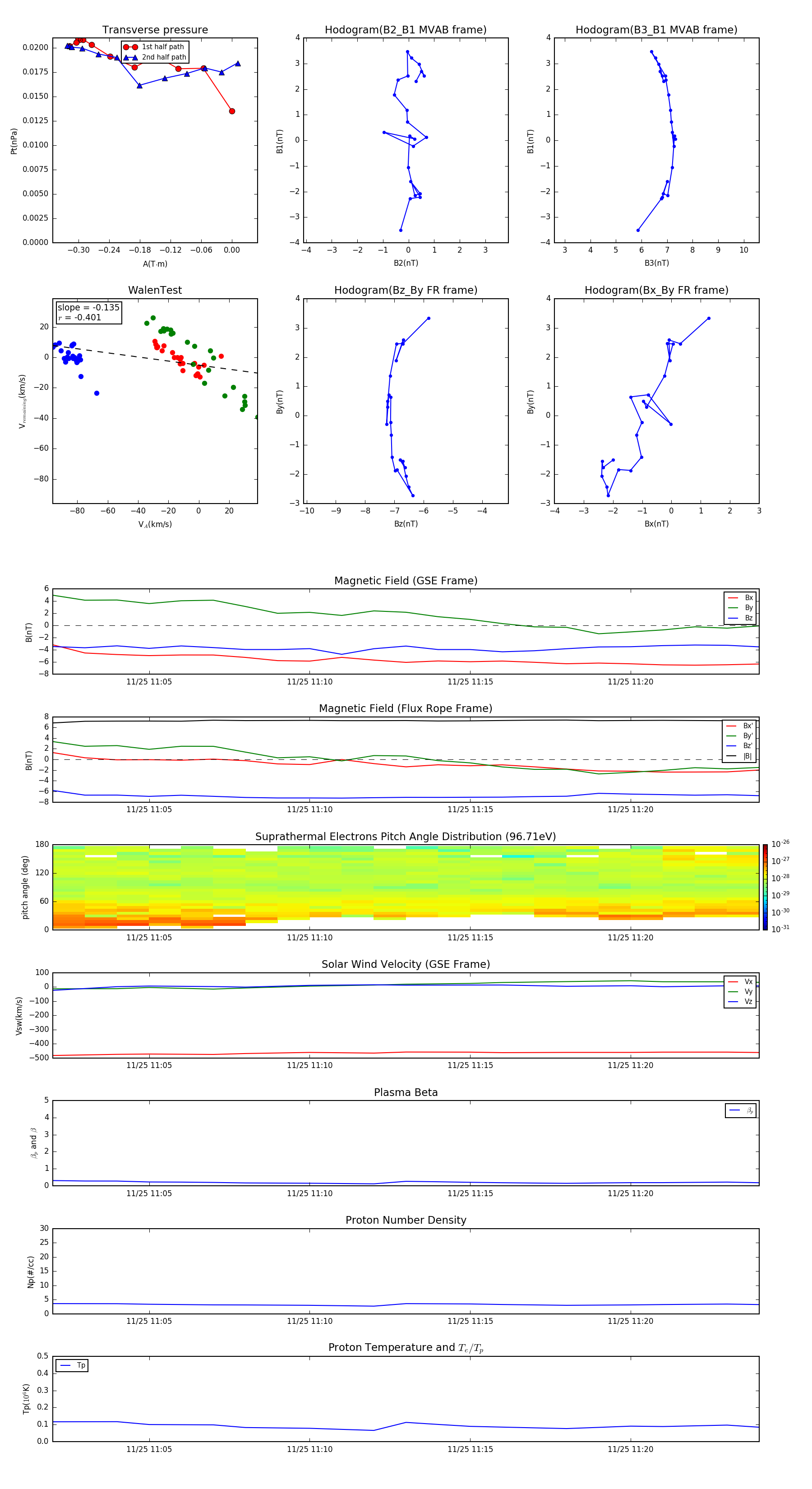Click the 'B2(nT)' x-axis label
Screen dimensions: 812x1489
pyautogui.click(x=406, y=263)
